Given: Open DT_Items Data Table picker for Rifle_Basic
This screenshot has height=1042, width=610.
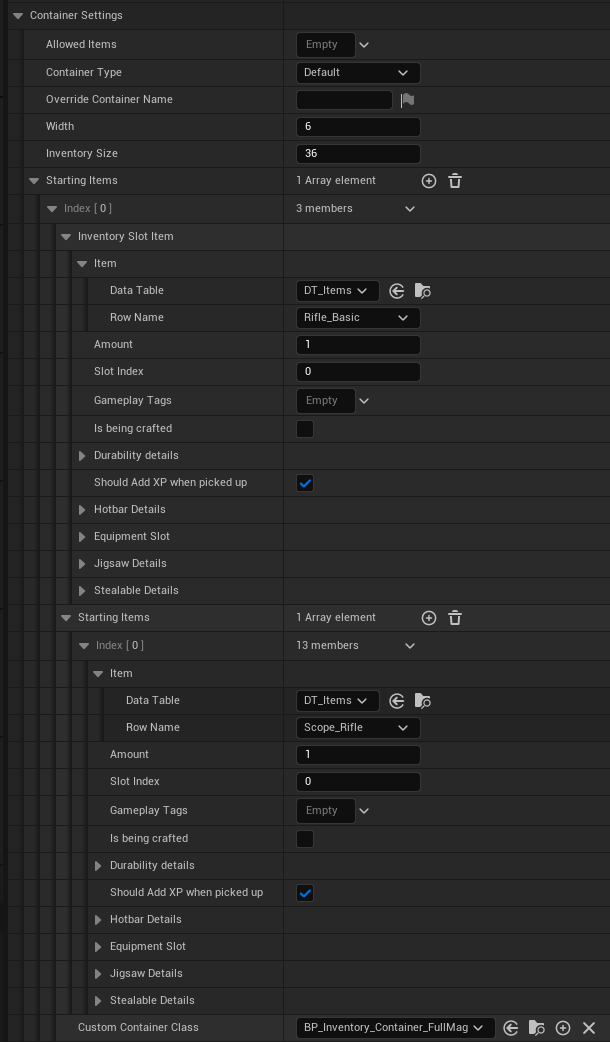Looking at the screenshot, I should pyautogui.click(x=338, y=291).
